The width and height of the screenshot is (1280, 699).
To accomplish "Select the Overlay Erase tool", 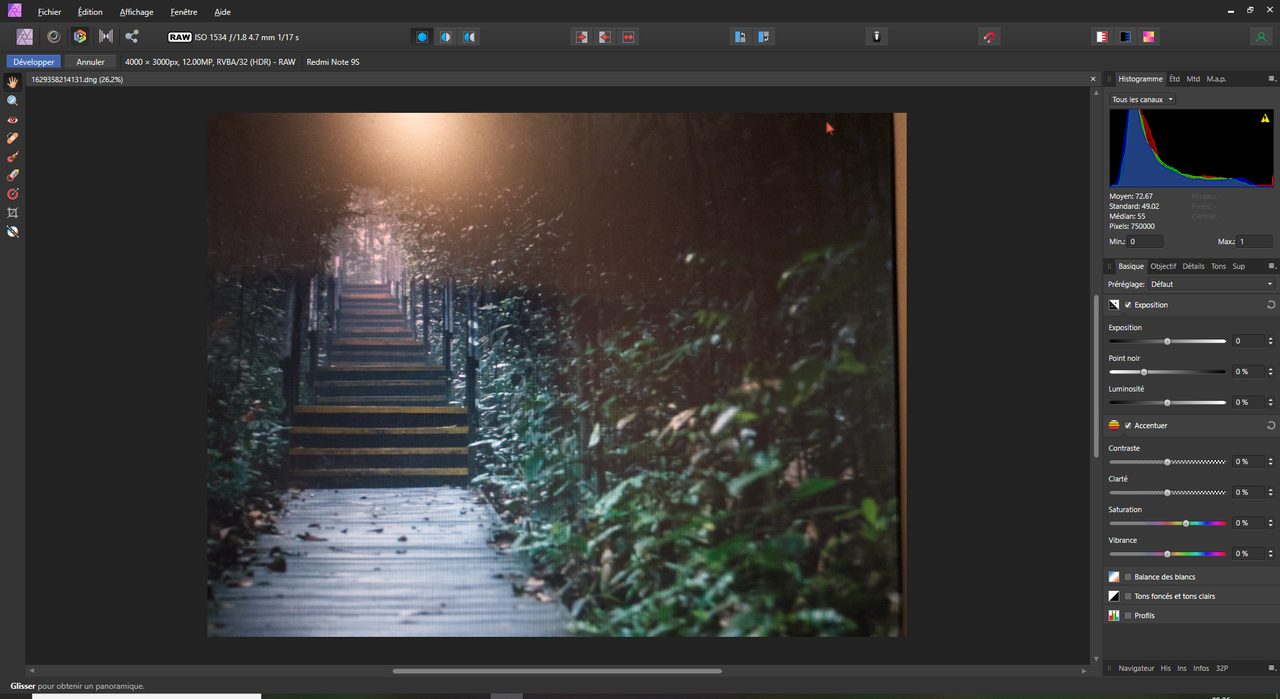I will (13, 175).
